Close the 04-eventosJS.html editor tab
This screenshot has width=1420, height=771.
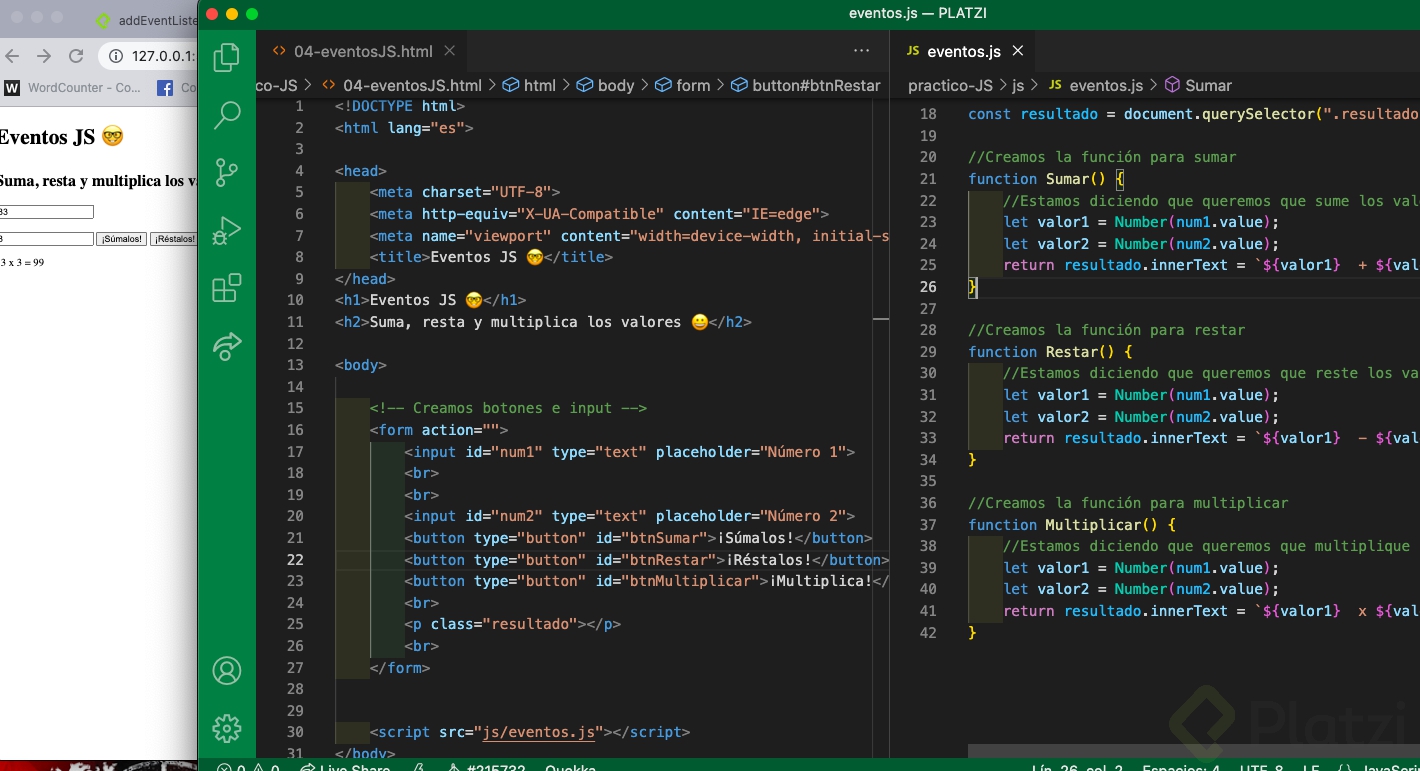450,51
